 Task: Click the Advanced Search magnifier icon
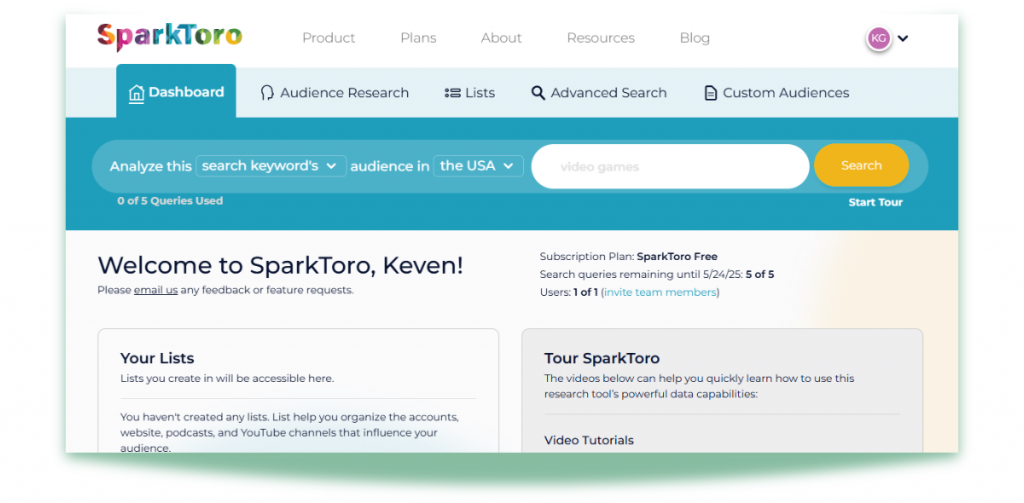[537, 93]
